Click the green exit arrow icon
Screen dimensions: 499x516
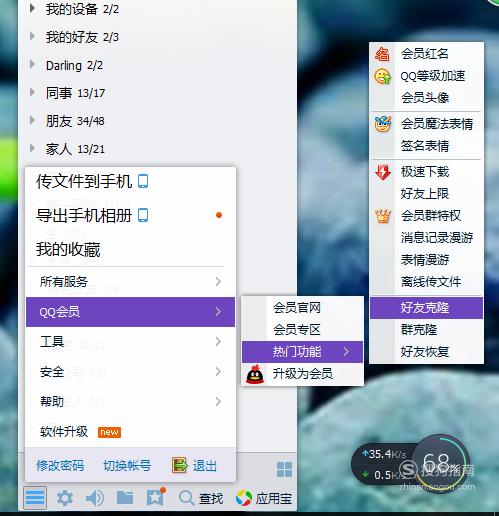click(180, 465)
